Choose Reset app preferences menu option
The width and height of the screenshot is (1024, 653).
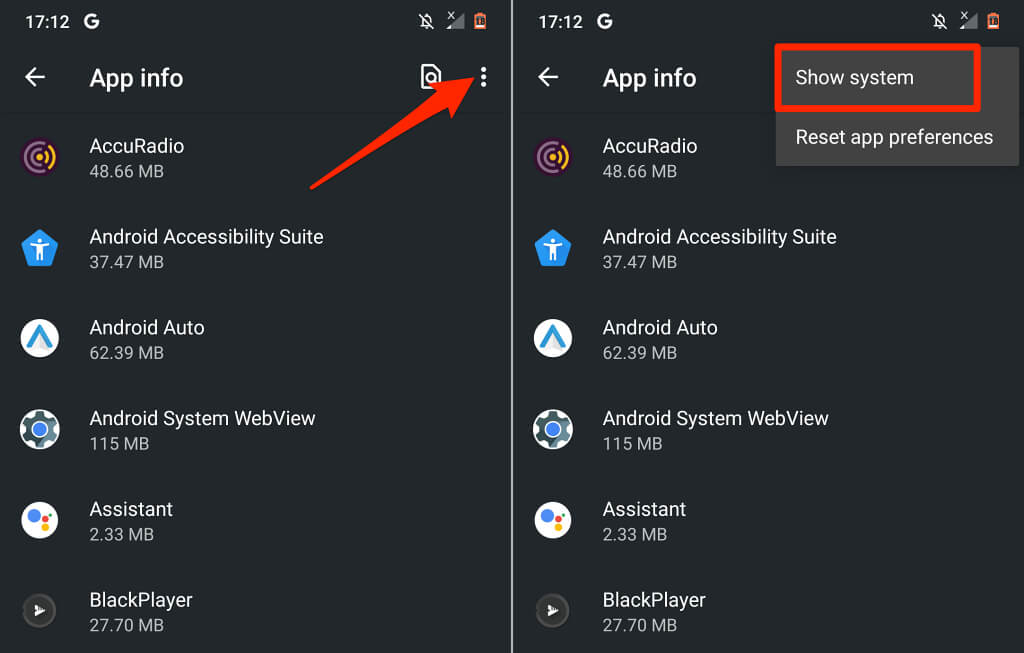tap(894, 137)
